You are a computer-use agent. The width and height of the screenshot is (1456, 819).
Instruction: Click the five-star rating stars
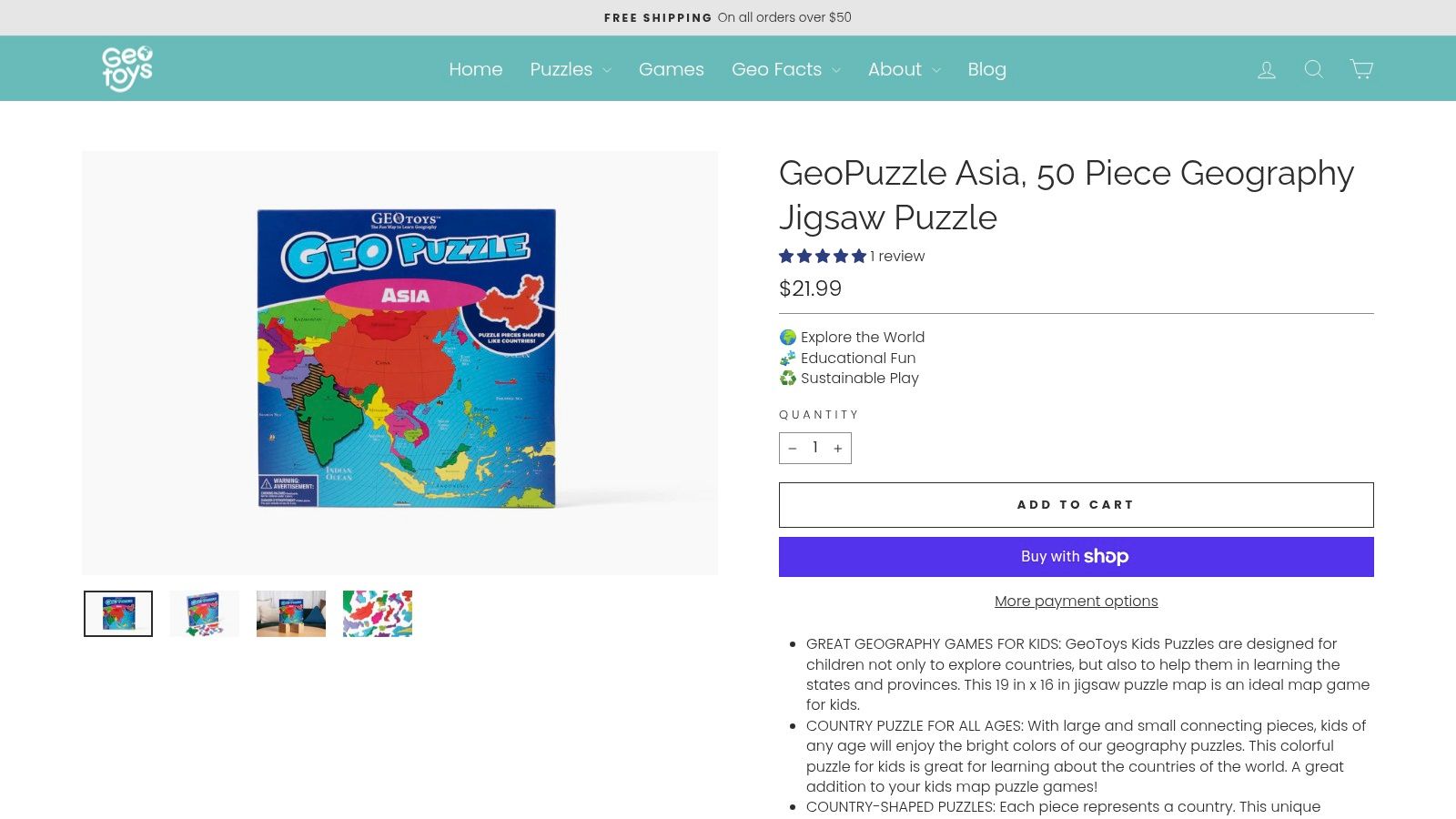pos(822,257)
